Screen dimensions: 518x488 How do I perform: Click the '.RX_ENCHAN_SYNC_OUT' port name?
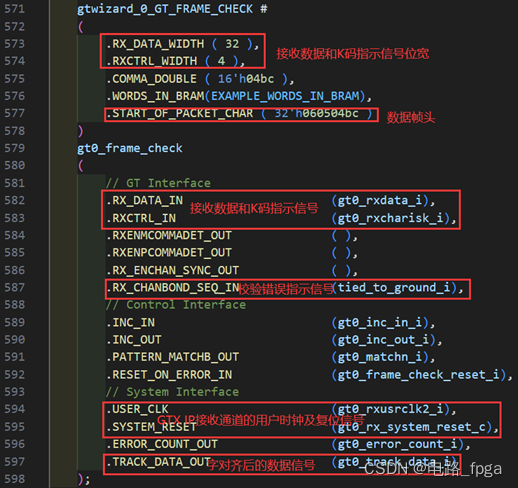pos(173,270)
